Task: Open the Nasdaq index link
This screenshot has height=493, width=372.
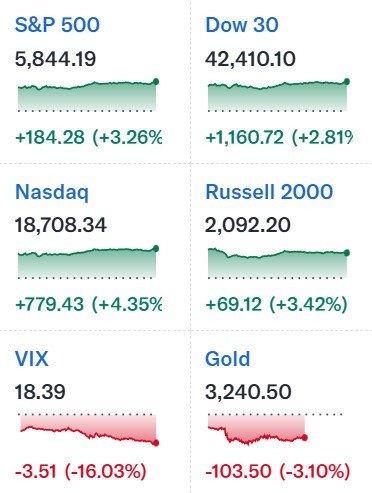Action: [52, 192]
